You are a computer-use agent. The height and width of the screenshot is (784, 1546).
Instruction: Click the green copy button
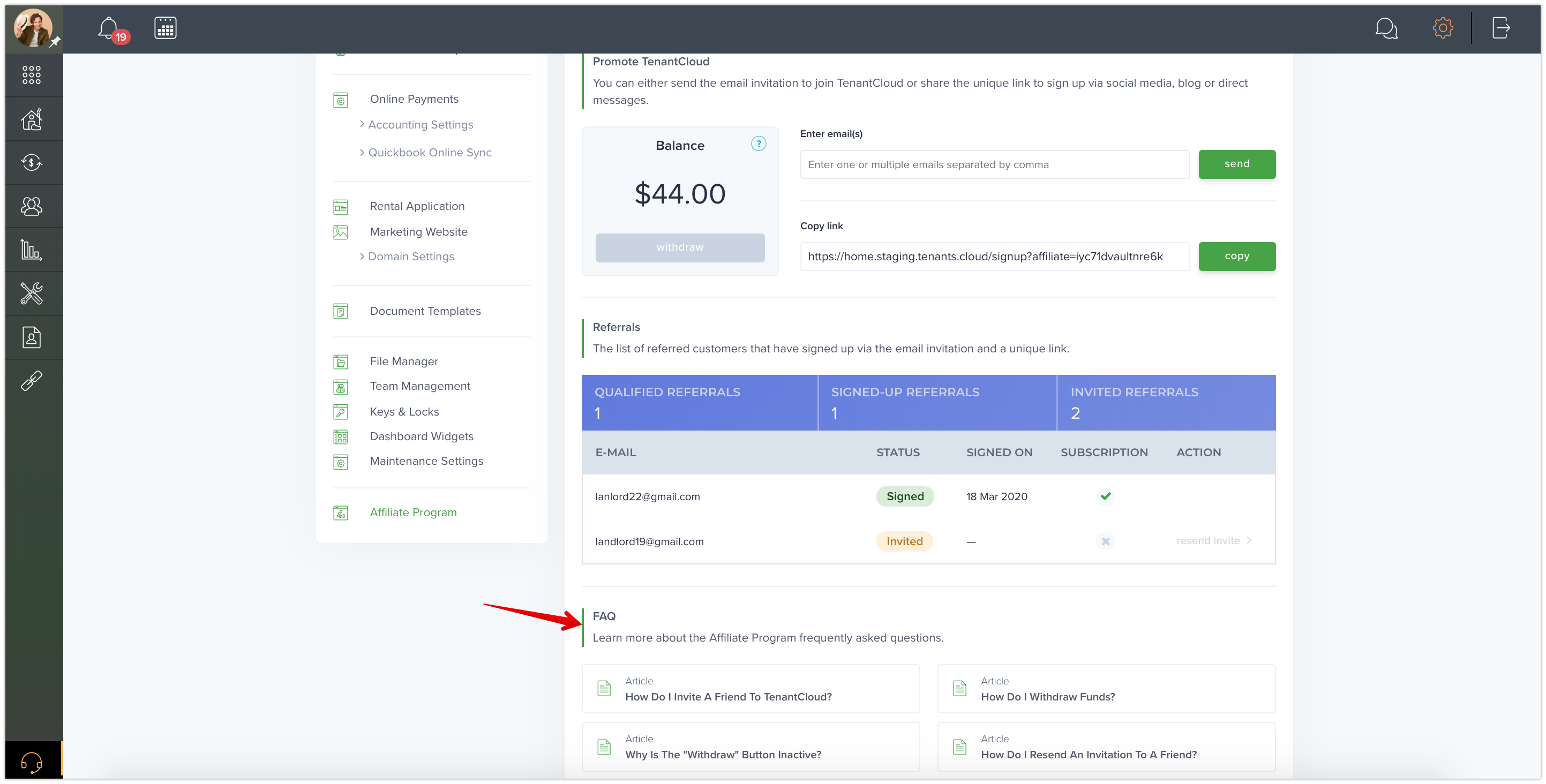pyautogui.click(x=1236, y=256)
